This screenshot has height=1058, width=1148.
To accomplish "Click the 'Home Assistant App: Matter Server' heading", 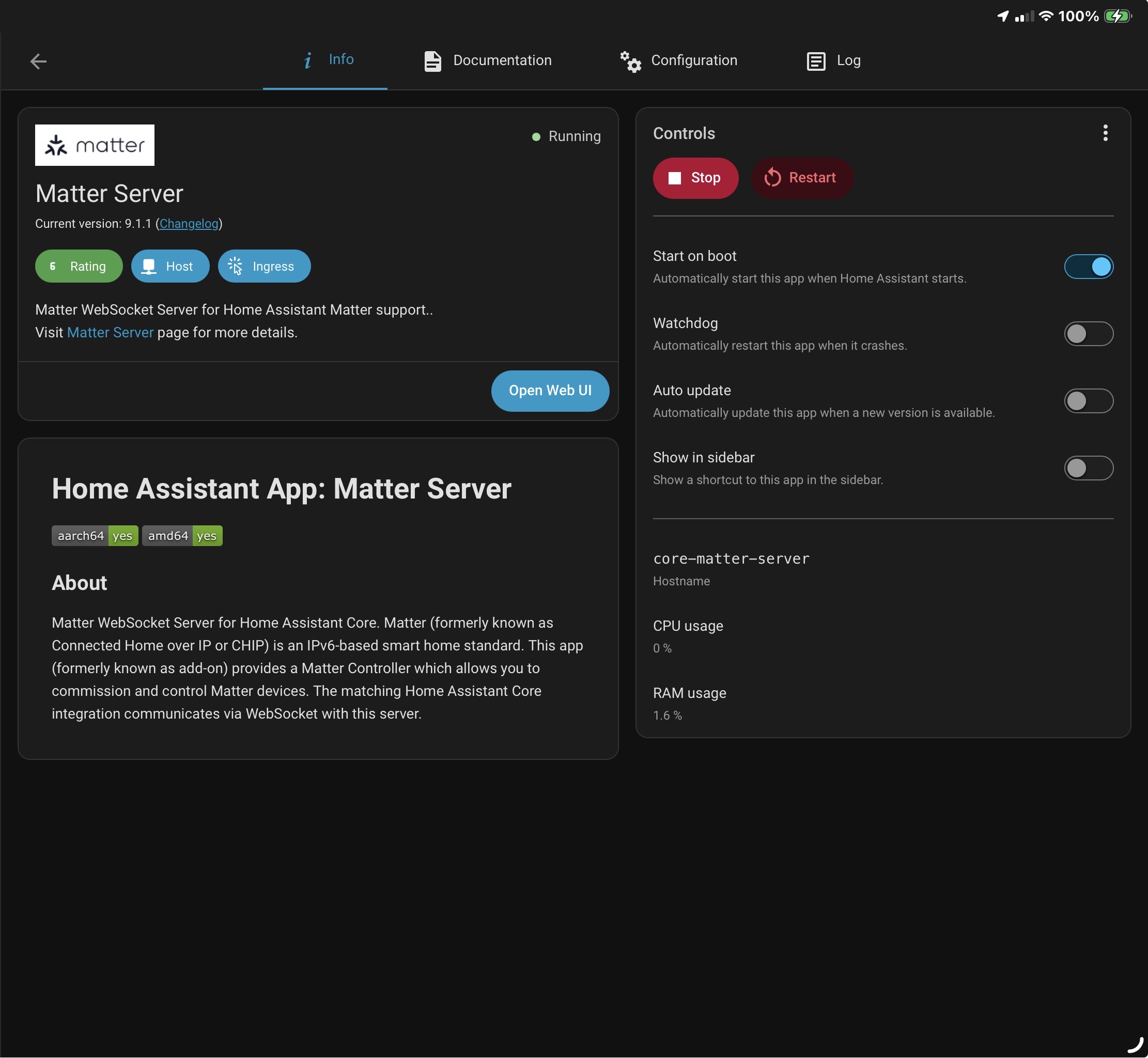I will coord(282,489).
